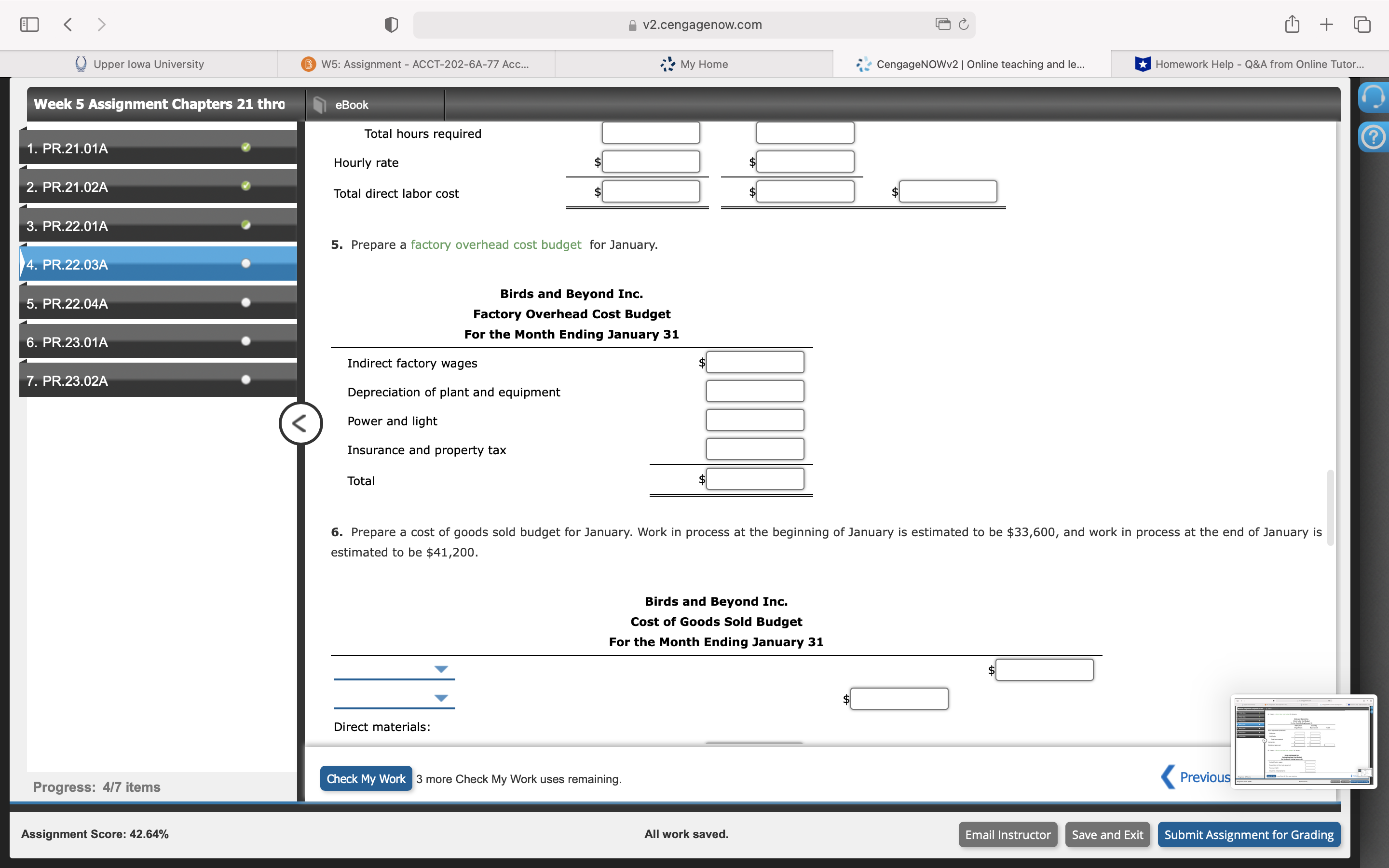Select the 6. PR.23.01A status circle
The width and height of the screenshot is (1389, 868).
coord(246,341)
